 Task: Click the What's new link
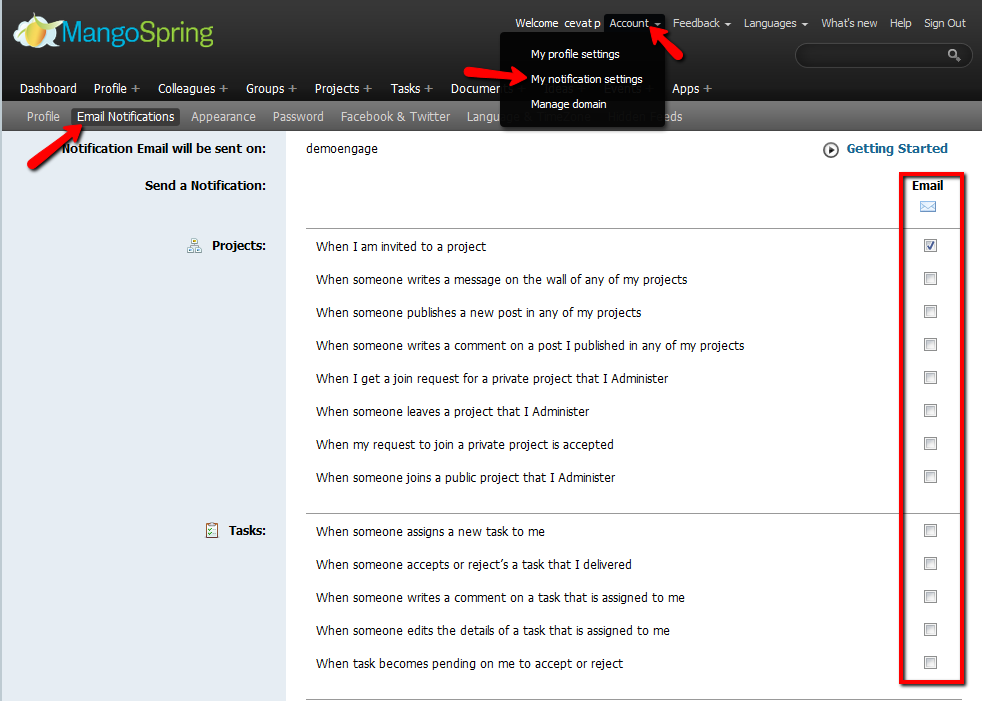(849, 23)
